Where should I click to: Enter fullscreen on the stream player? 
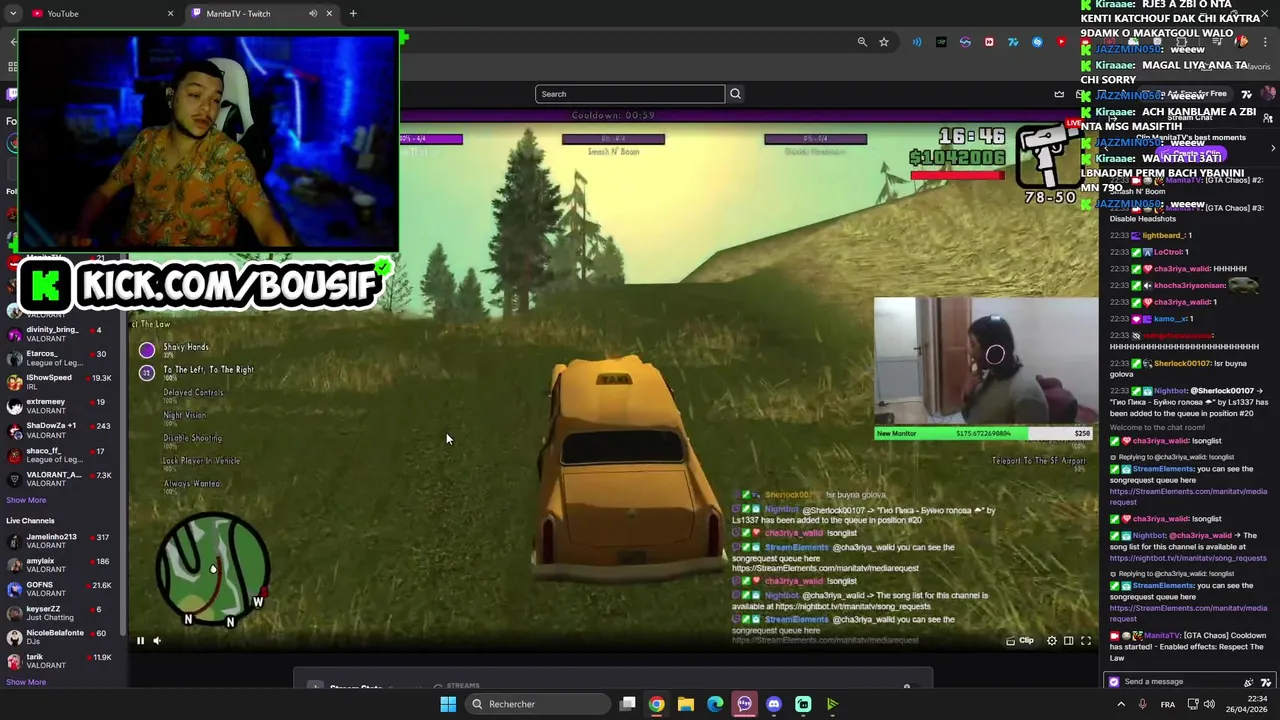(1086, 641)
